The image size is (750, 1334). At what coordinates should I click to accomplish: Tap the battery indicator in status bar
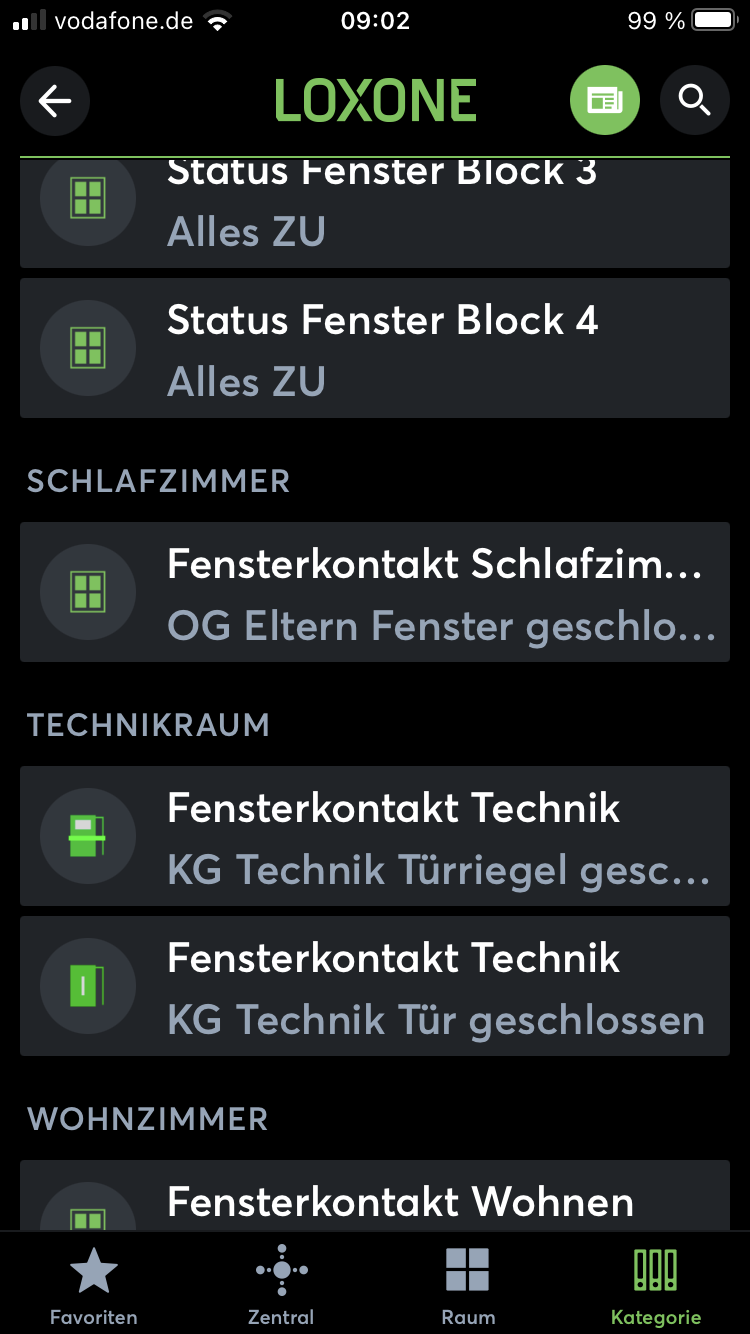click(x=712, y=21)
